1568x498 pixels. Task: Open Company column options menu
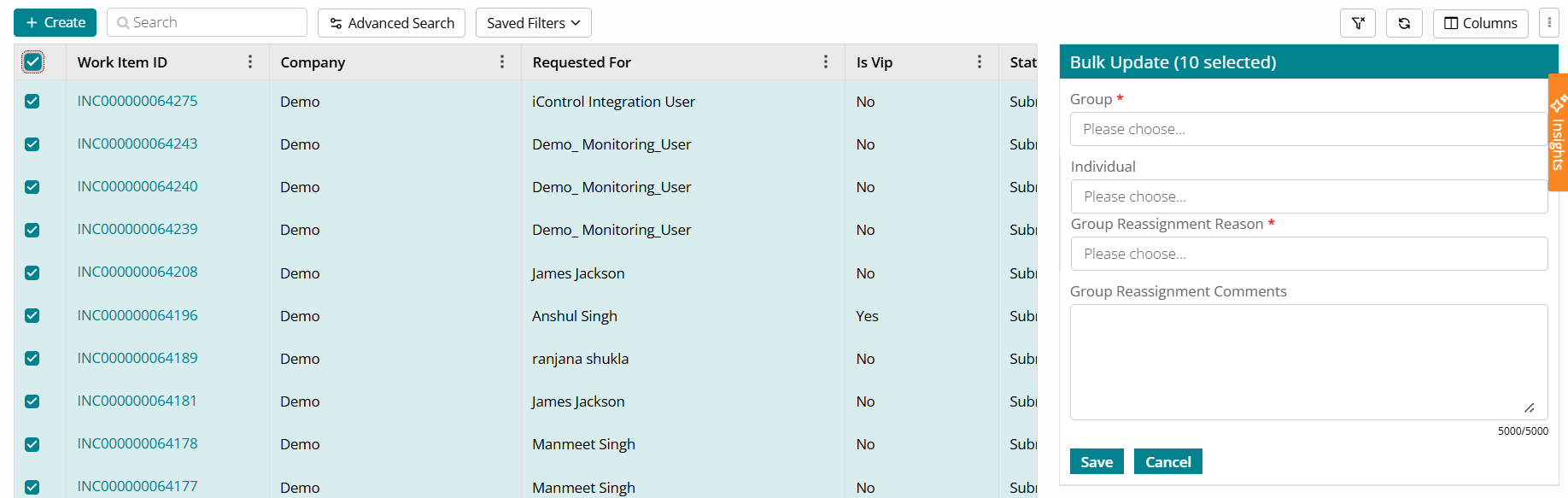pyautogui.click(x=502, y=62)
